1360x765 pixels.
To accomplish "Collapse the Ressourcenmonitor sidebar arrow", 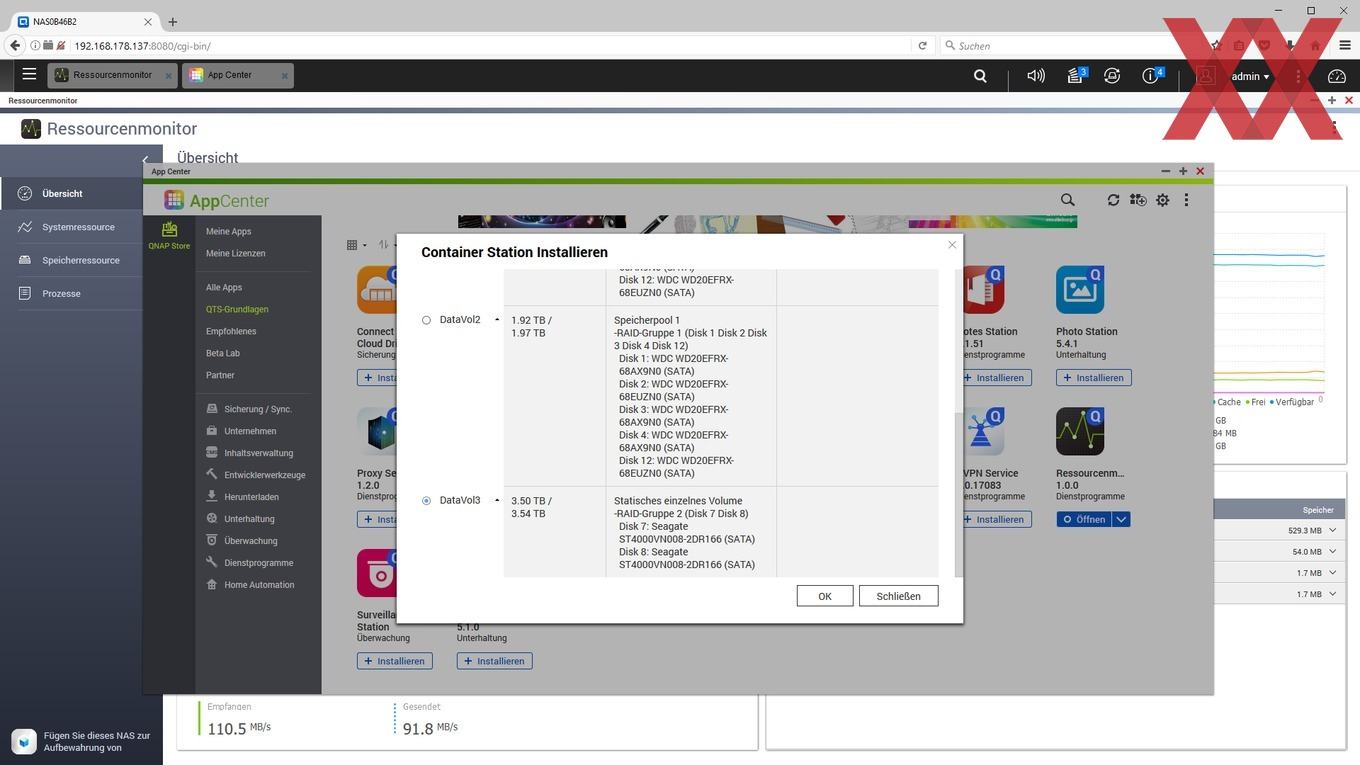I will coord(146,160).
